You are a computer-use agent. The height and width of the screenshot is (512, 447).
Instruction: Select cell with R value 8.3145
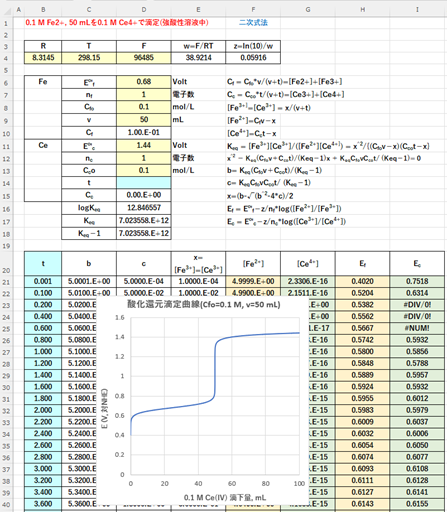click(x=43, y=58)
